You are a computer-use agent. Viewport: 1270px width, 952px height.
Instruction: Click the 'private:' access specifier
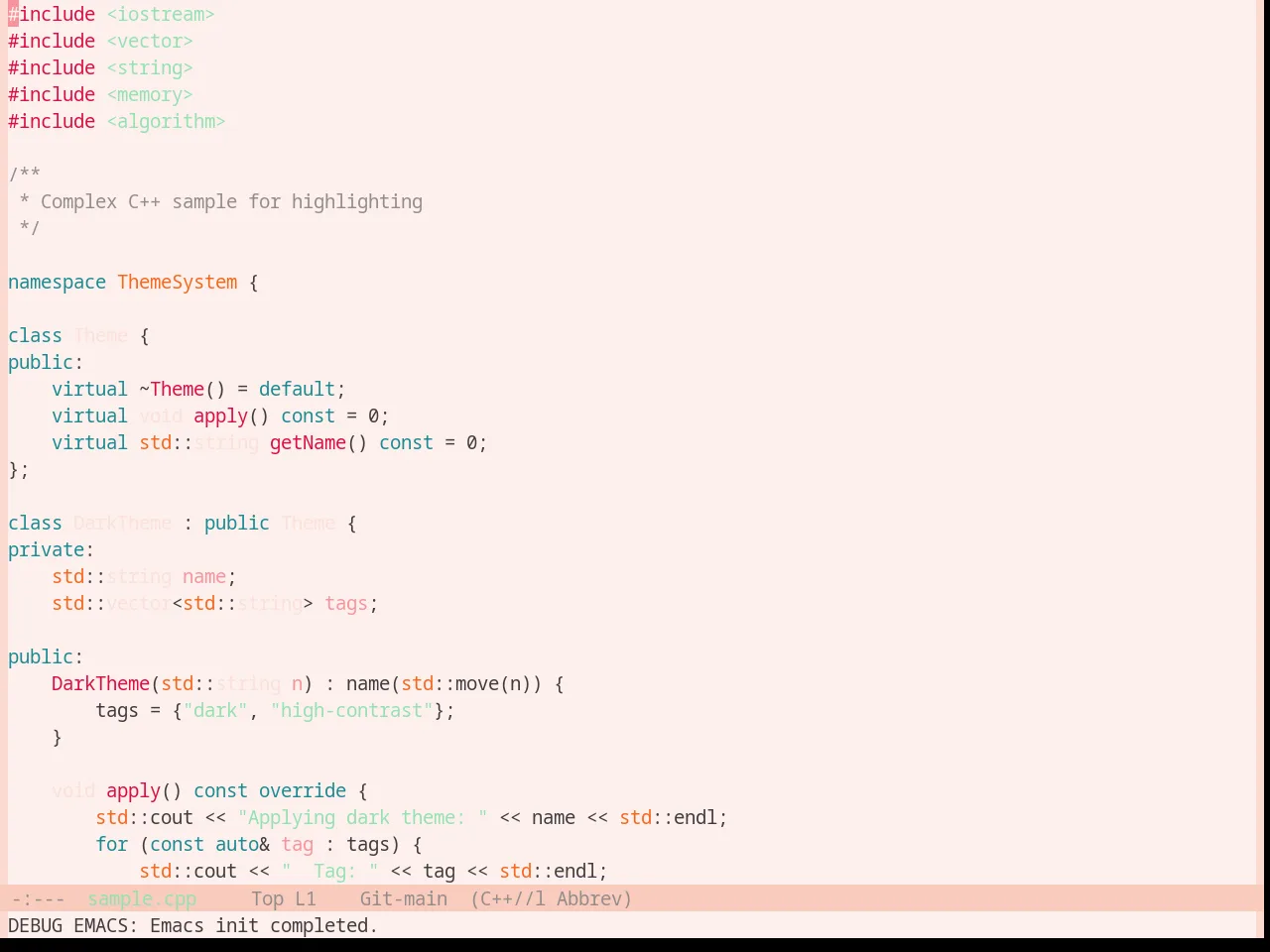51,549
